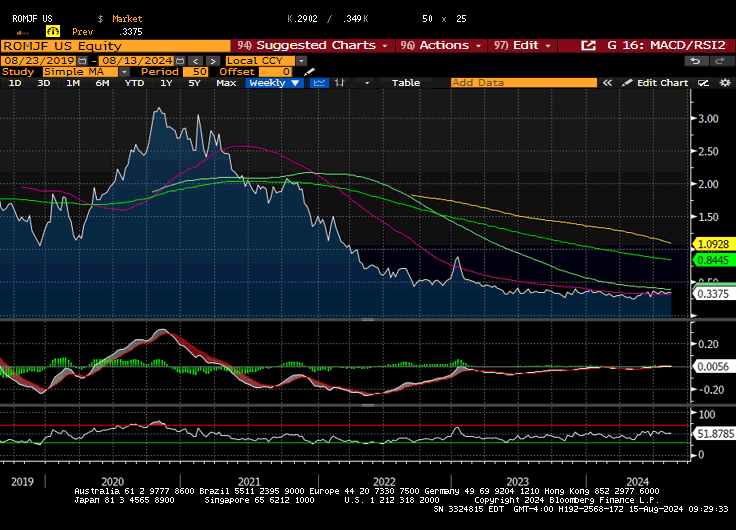Undo the last chart change
Viewport: 736px width, 530px height.
(x=695, y=61)
